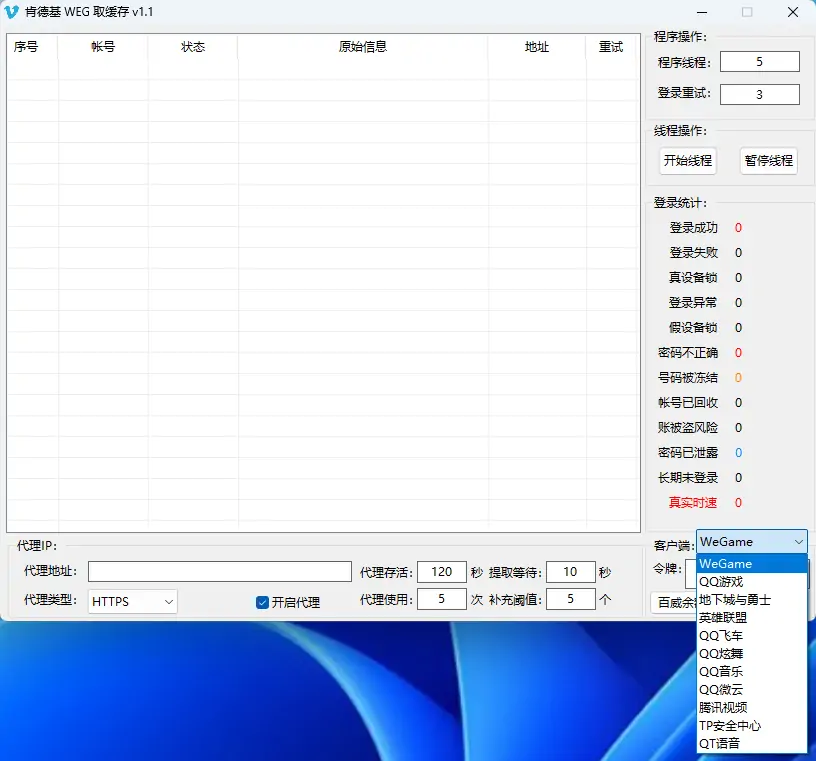Click the 号码被冻结 statistic label
The height and width of the screenshot is (761, 816).
coord(688,378)
